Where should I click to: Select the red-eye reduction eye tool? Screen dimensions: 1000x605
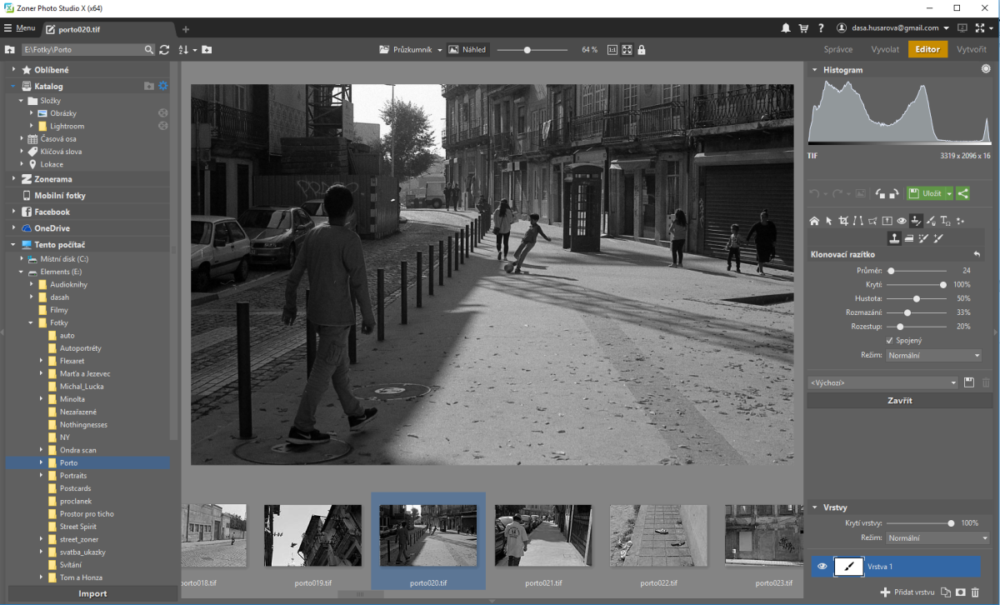point(901,221)
